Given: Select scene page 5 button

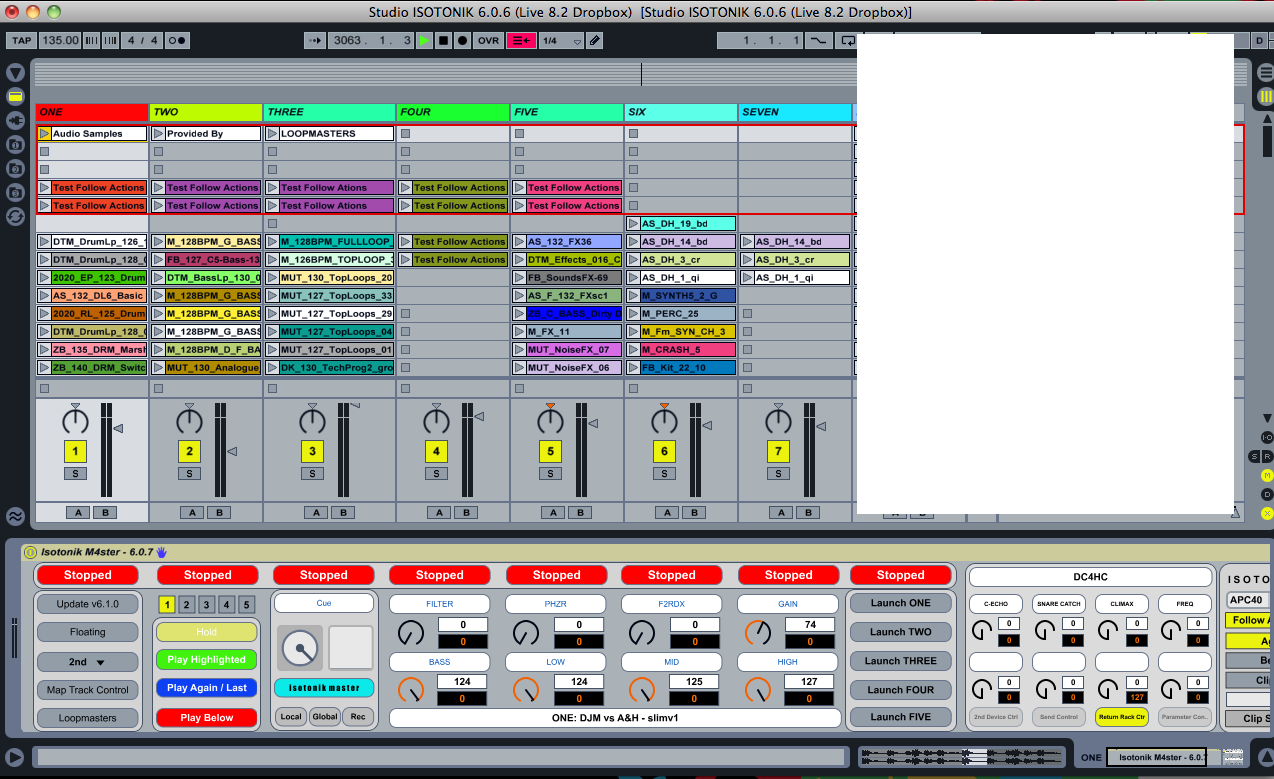Looking at the screenshot, I should click(247, 604).
